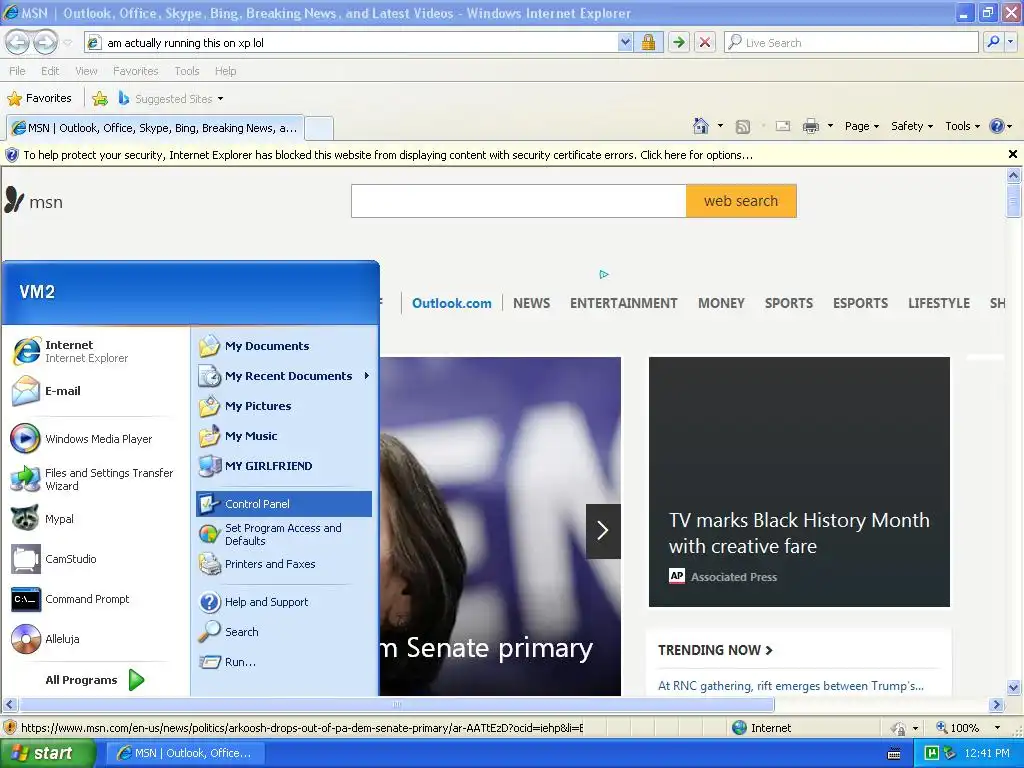
Task: Open the View menu
Action: click(86, 71)
